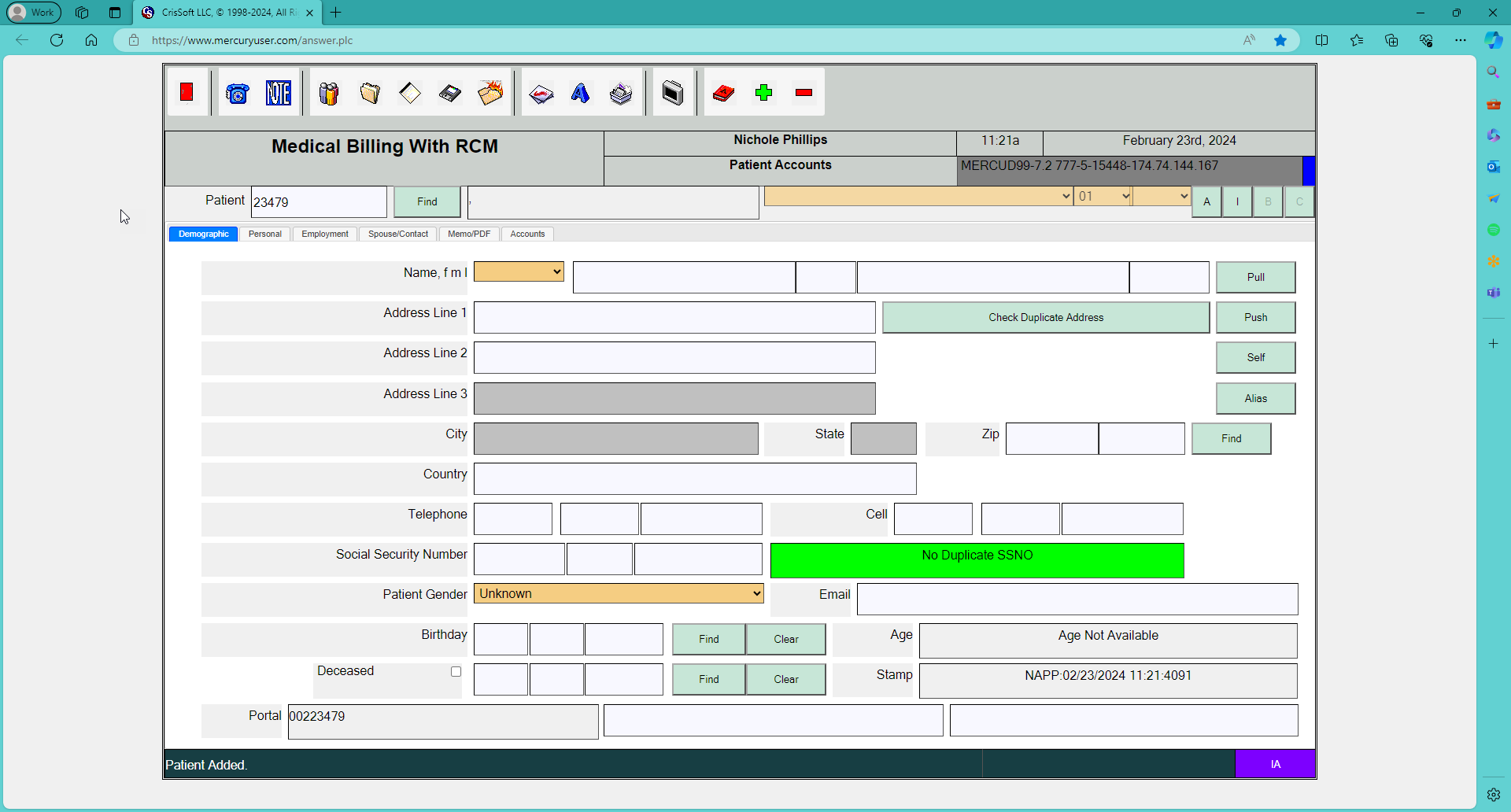Screen dimensions: 1511x812
Task: Click the three-people group icon
Action: point(329,94)
